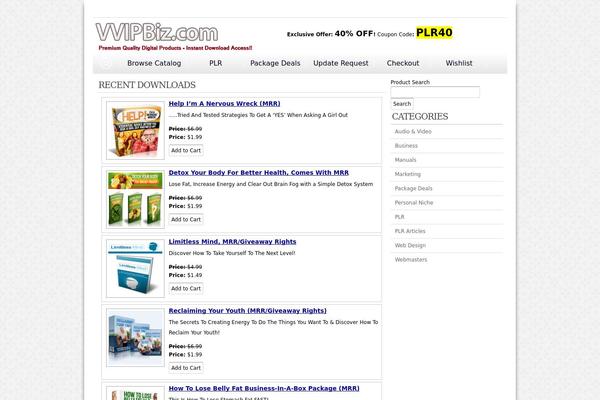Viewport: 600px width, 400px height.
Task: Click the Limitless Mind product thumbnail
Action: click(x=135, y=268)
